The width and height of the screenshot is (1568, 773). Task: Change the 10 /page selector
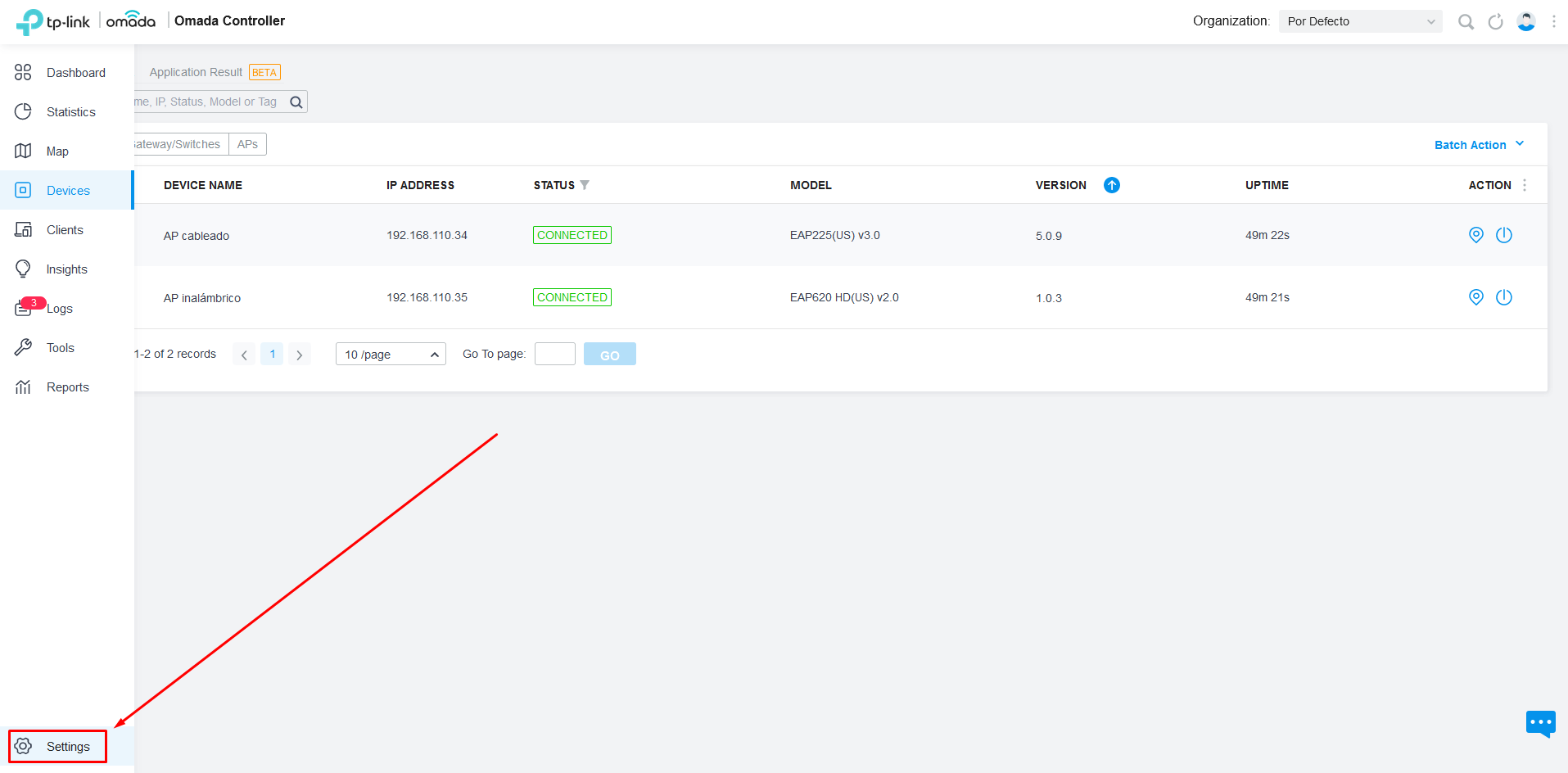coord(391,354)
